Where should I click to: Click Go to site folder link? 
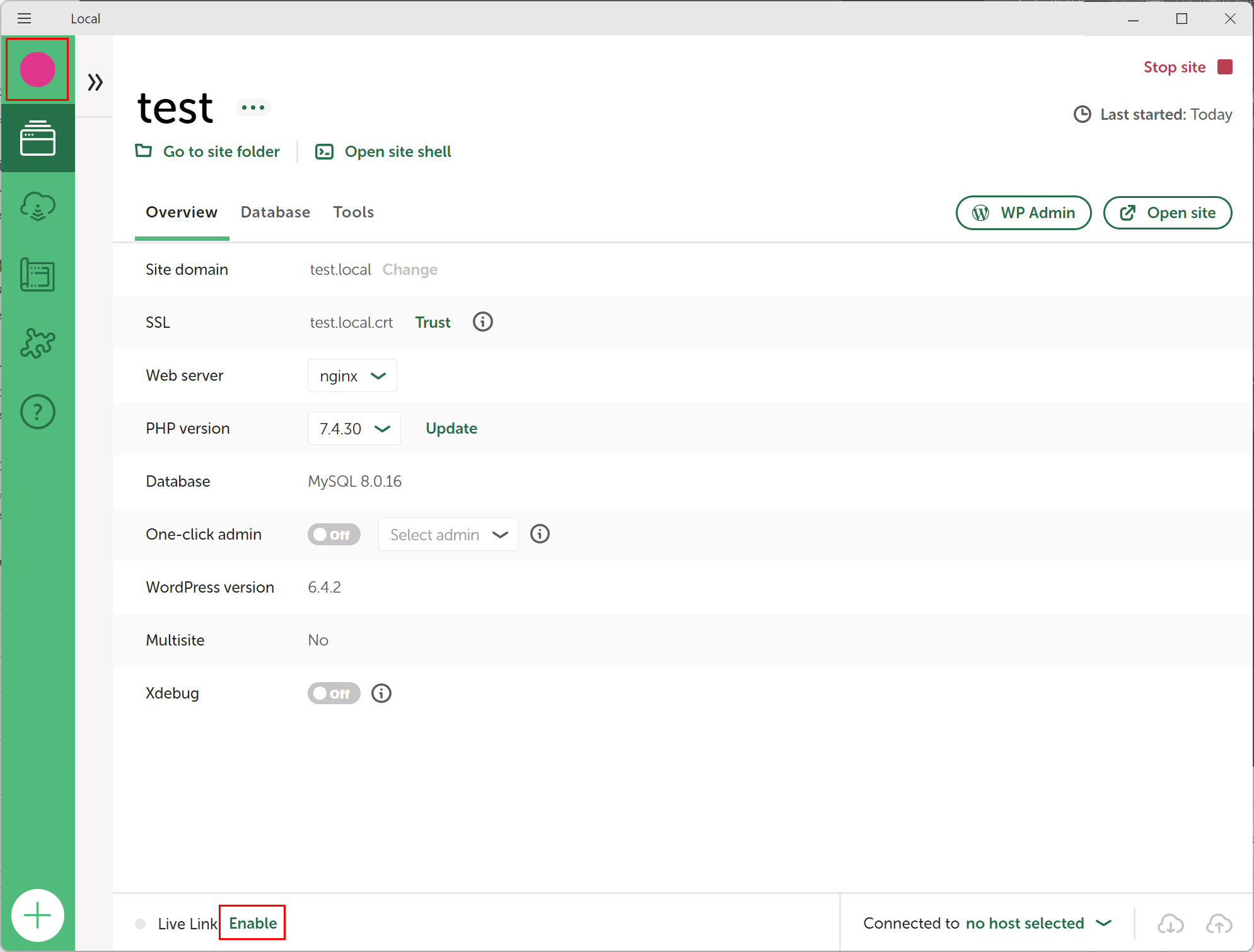tap(207, 151)
